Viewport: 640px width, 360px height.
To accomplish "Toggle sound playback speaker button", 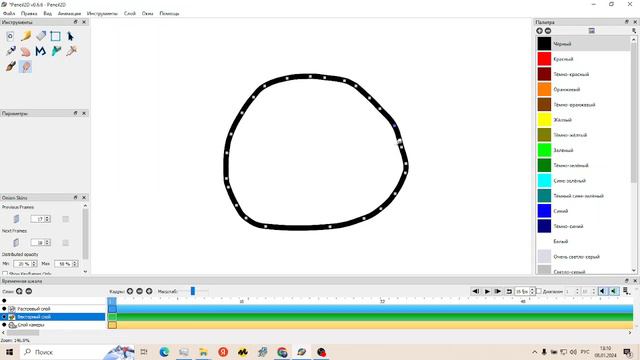I will pyautogui.click(x=603, y=291).
